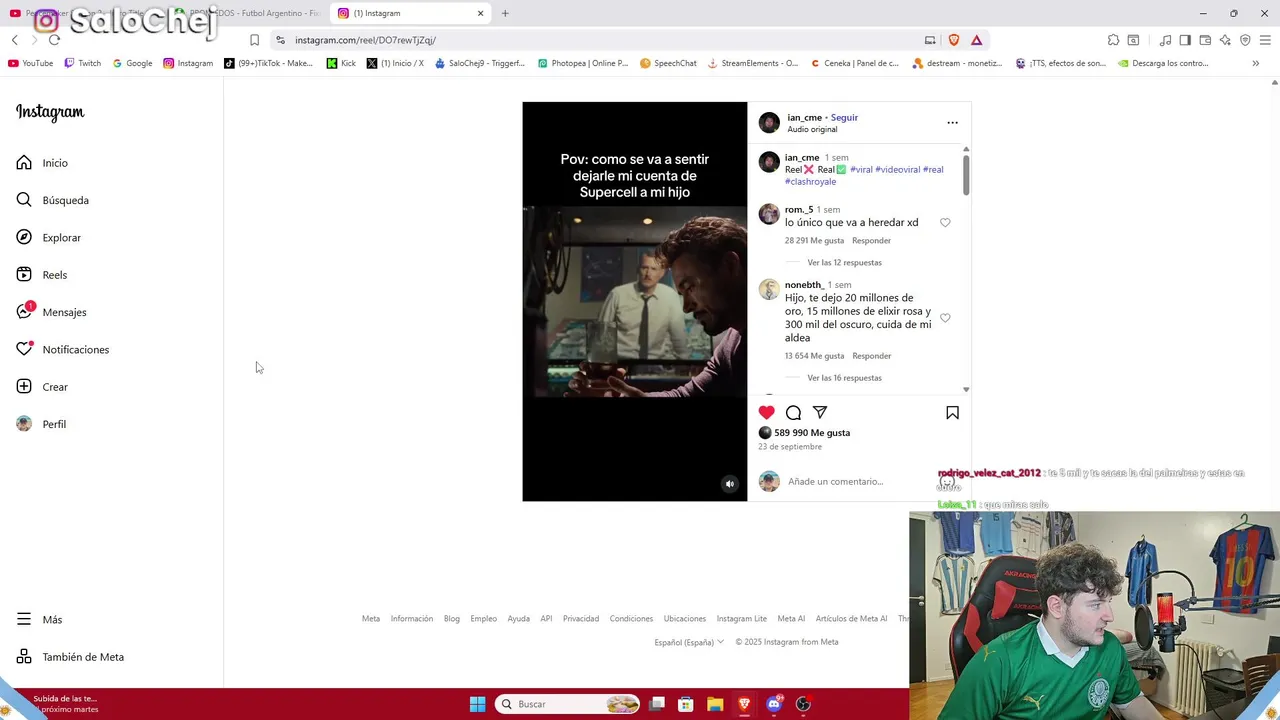
Task: Open Task View on taskbar
Action: (x=657, y=704)
